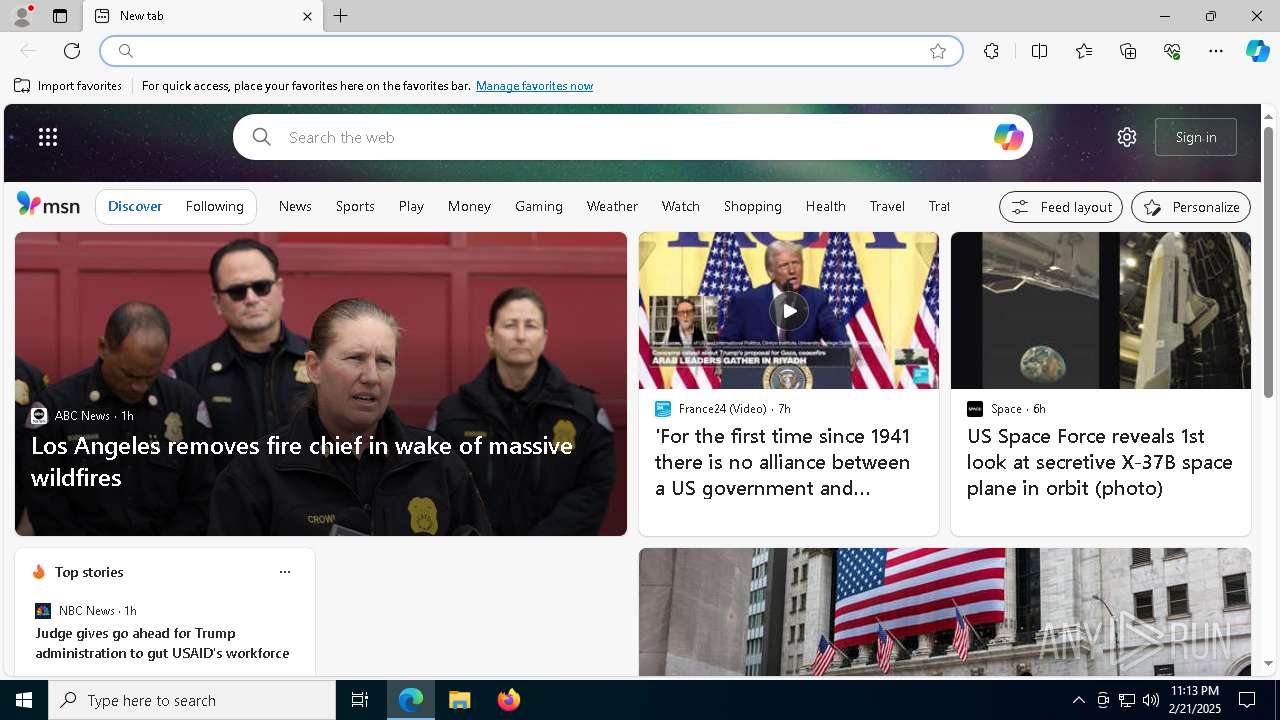1280x720 pixels.
Task: Open a new browser tab with plus
Action: pyautogui.click(x=340, y=16)
